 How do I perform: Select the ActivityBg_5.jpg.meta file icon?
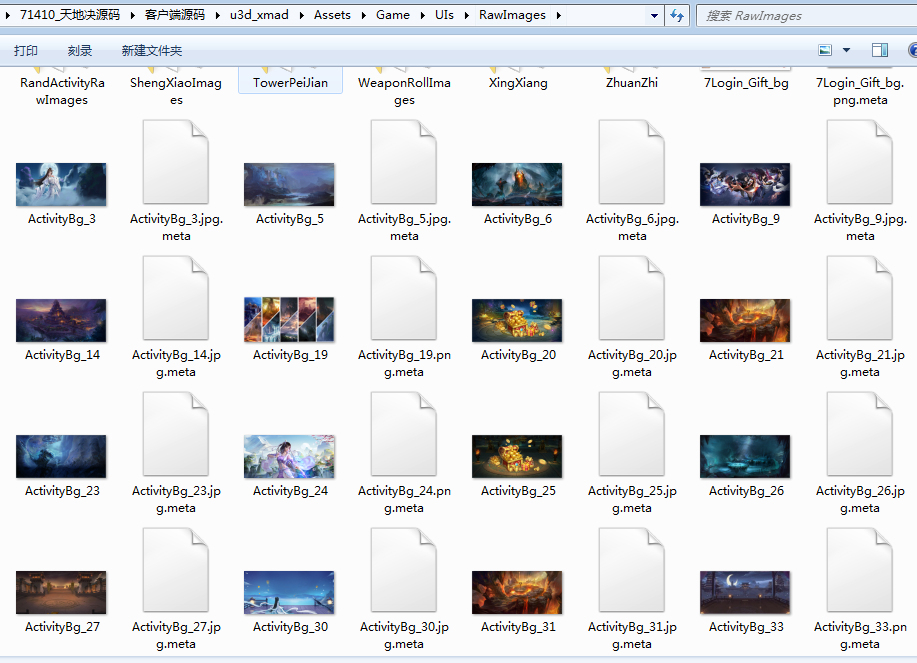(x=404, y=162)
